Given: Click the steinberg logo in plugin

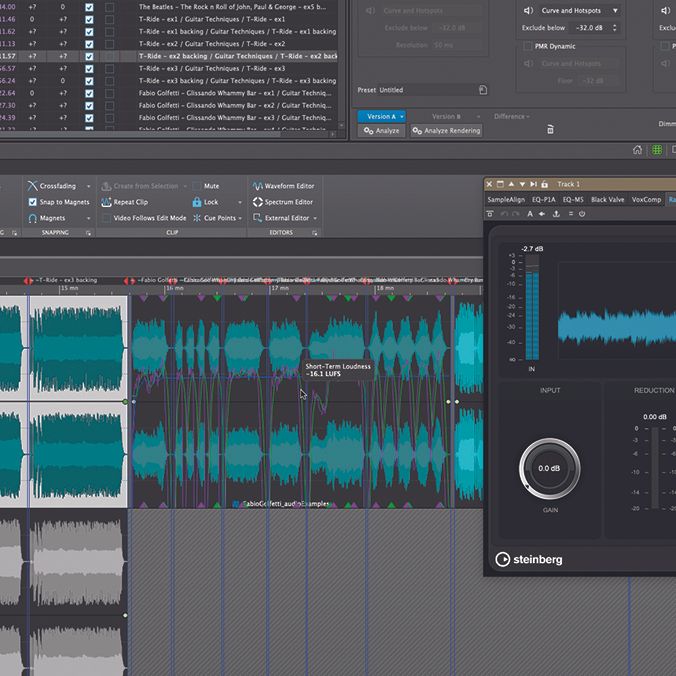Looking at the screenshot, I should coord(529,559).
